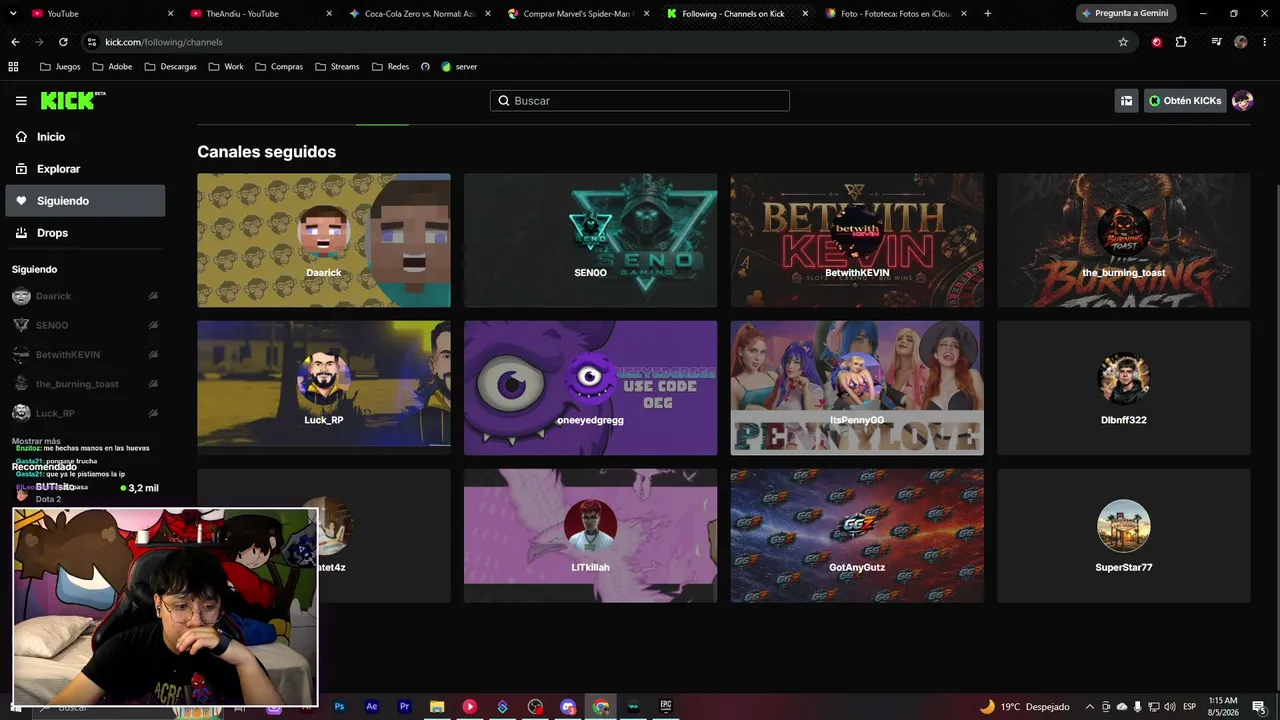Viewport: 1280px width, 720px height.
Task: Open Luck_RP in the sidebar following list
Action: pyautogui.click(x=86, y=413)
